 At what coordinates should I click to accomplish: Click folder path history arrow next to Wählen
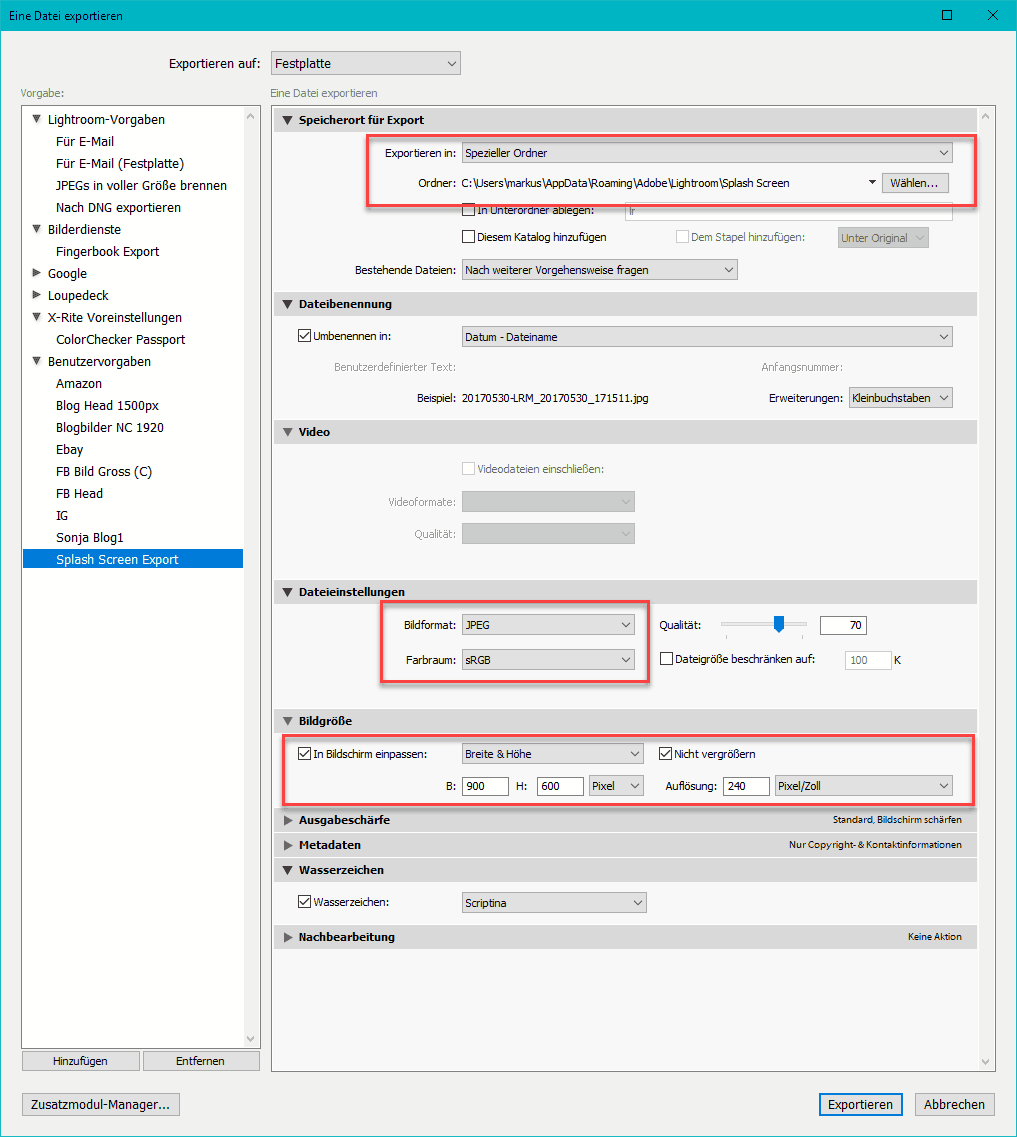tap(872, 183)
